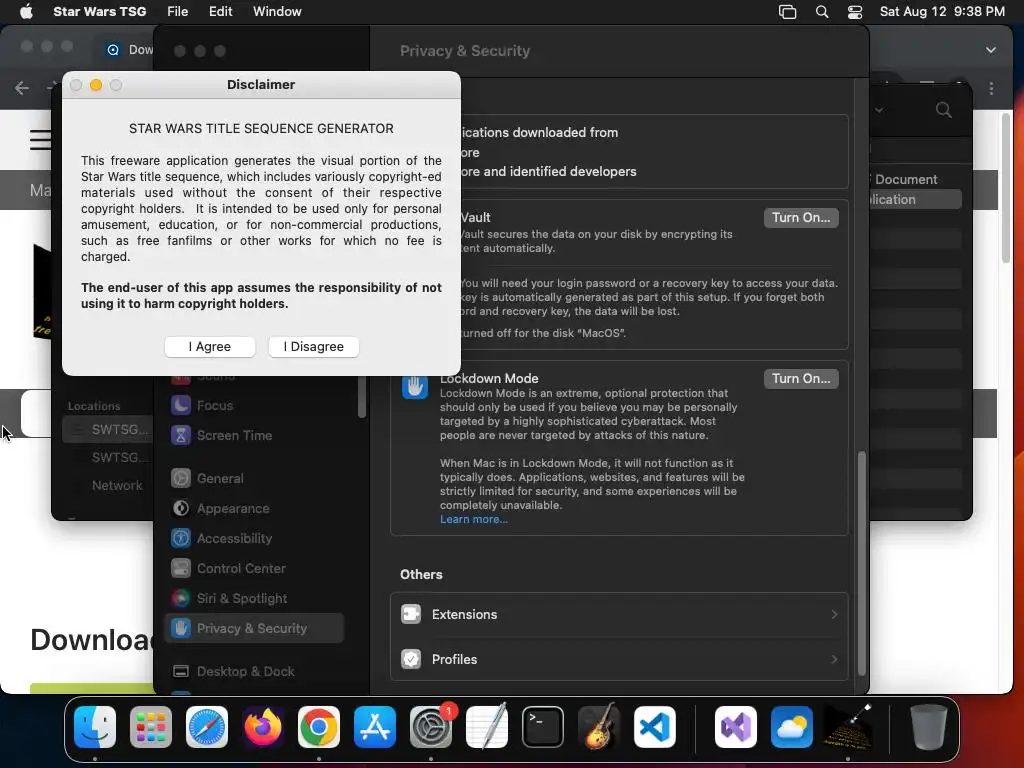This screenshot has width=1024, height=768.
Task: Expand Finder dialog view dropdown chevron
Action: 879,110
